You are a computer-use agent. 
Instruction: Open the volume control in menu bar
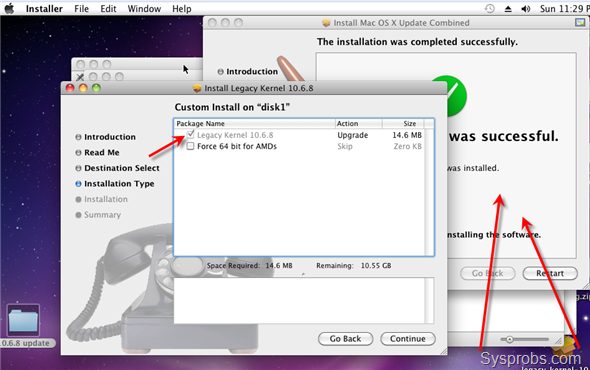[526, 9]
